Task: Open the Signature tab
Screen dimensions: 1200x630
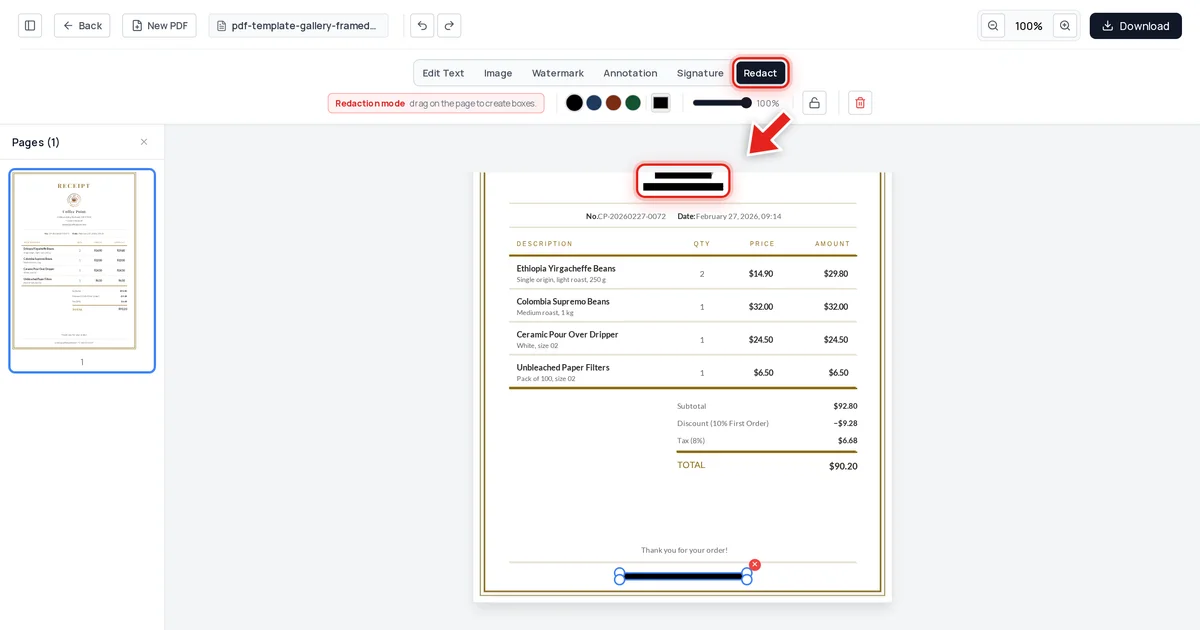Action: 700,73
